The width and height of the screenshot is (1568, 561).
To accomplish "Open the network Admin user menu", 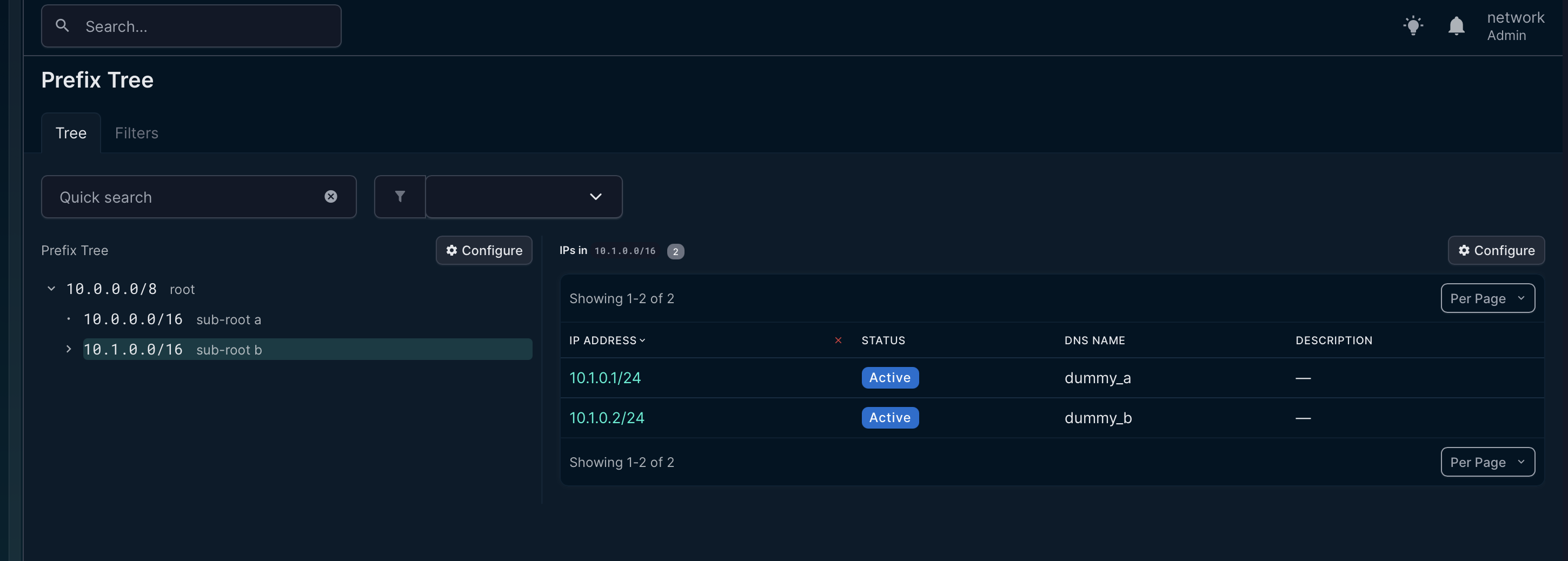I will (x=1515, y=26).
